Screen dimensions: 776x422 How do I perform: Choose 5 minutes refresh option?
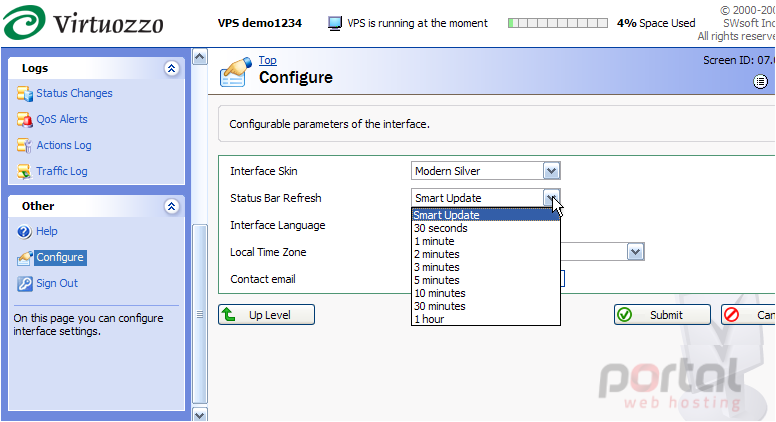coord(485,280)
